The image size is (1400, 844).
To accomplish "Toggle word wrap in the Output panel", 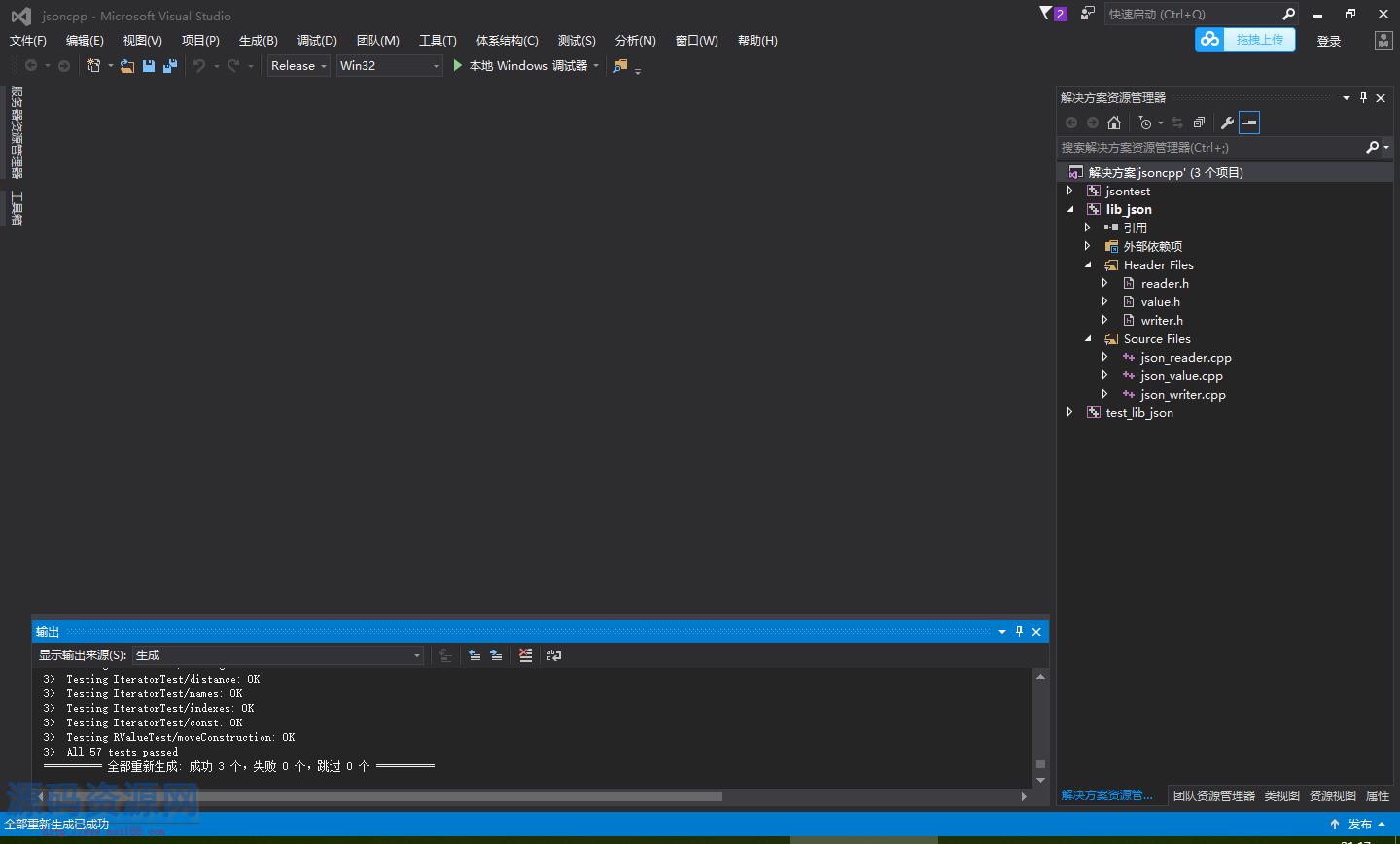I will [x=554, y=655].
